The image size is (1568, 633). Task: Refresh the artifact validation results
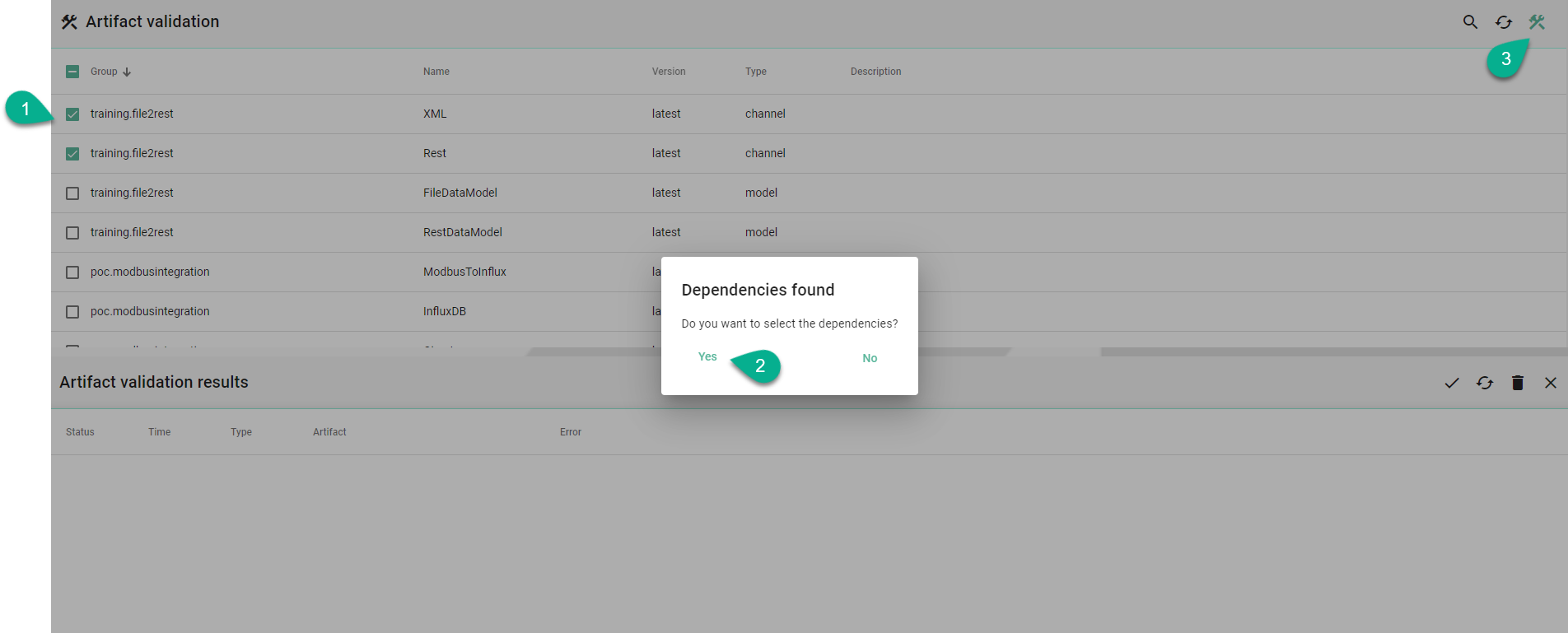(1485, 383)
